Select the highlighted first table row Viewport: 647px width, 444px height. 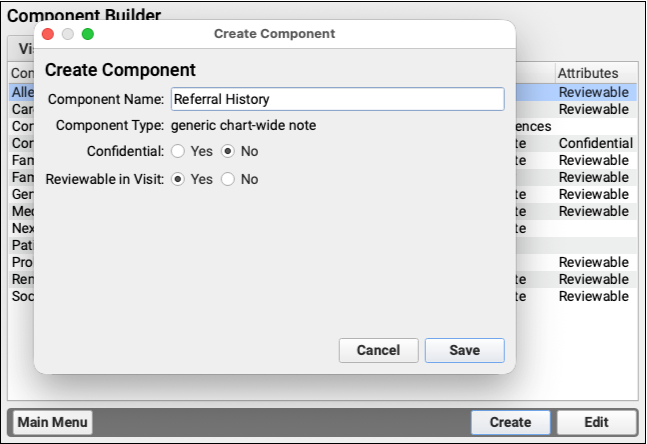point(594,92)
